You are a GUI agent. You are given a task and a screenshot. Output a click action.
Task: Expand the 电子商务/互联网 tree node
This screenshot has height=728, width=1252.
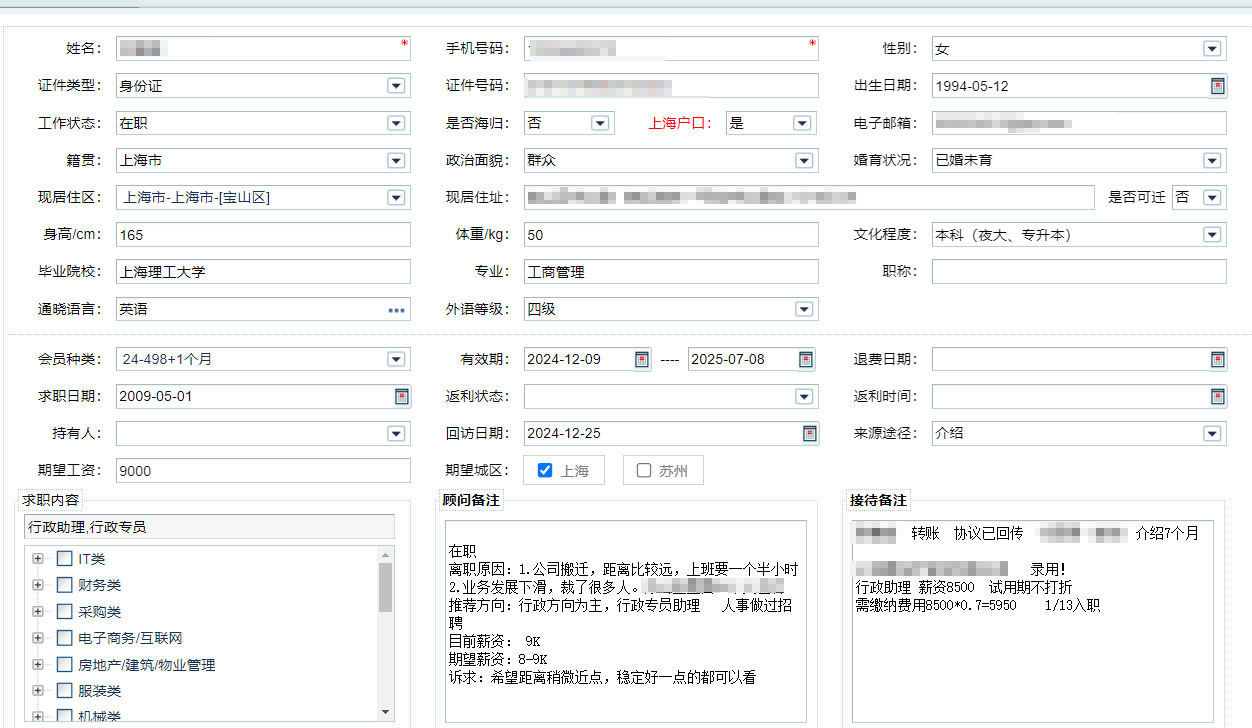(x=38, y=638)
